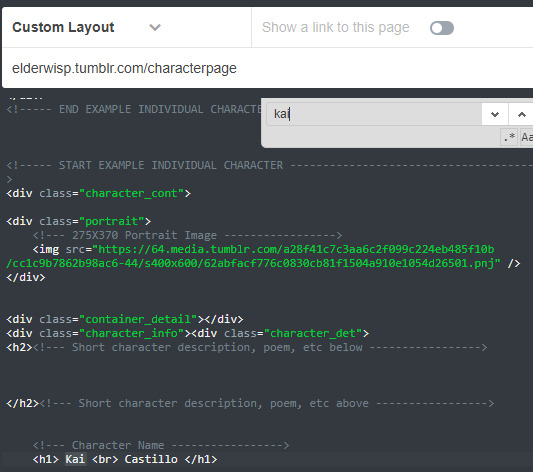The width and height of the screenshot is (533, 472).
Task: Toggle Show a link to this page
Action: pyautogui.click(x=442, y=28)
